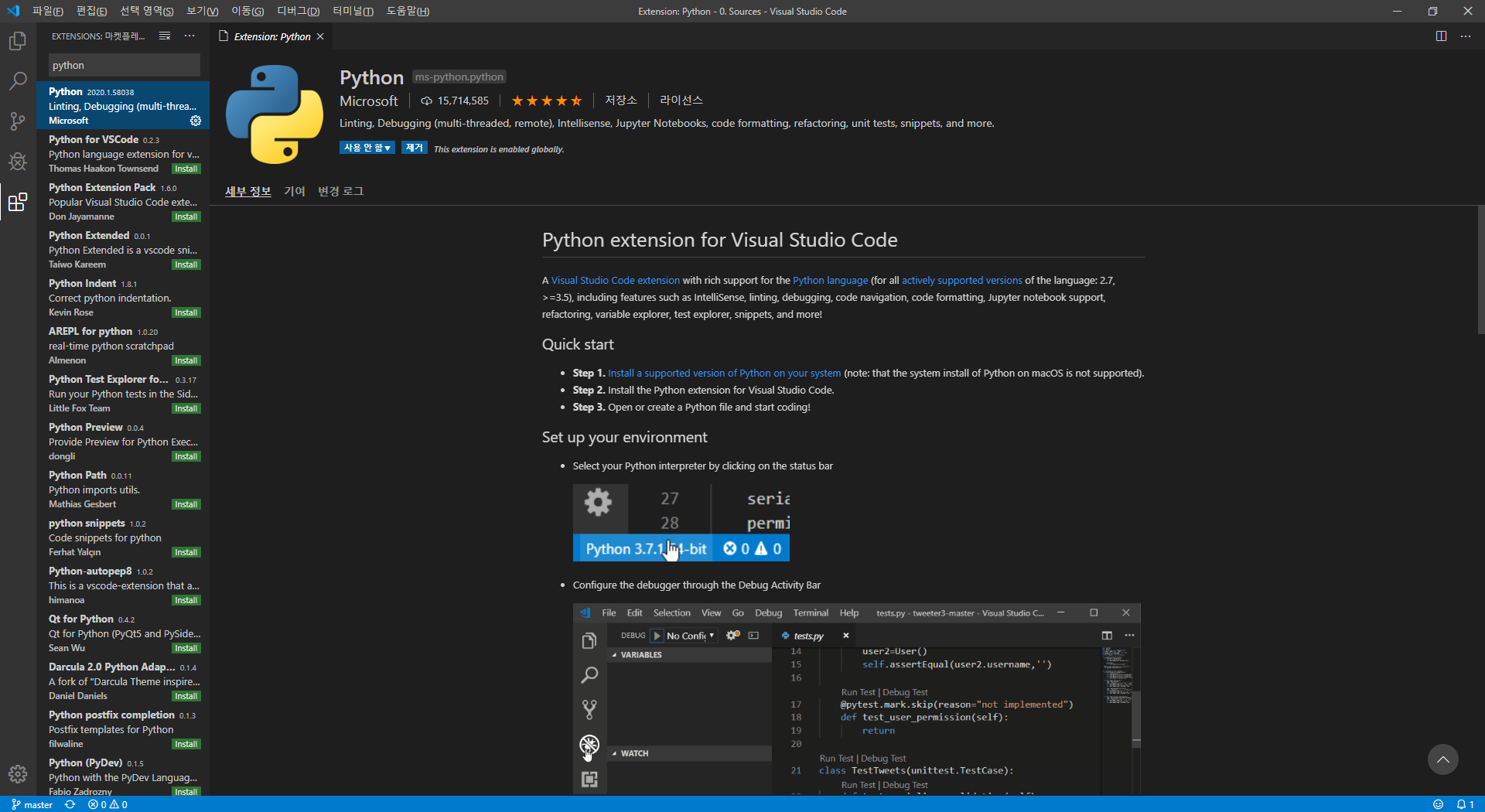
Task: Open the Search view in activity bar
Action: 18,80
